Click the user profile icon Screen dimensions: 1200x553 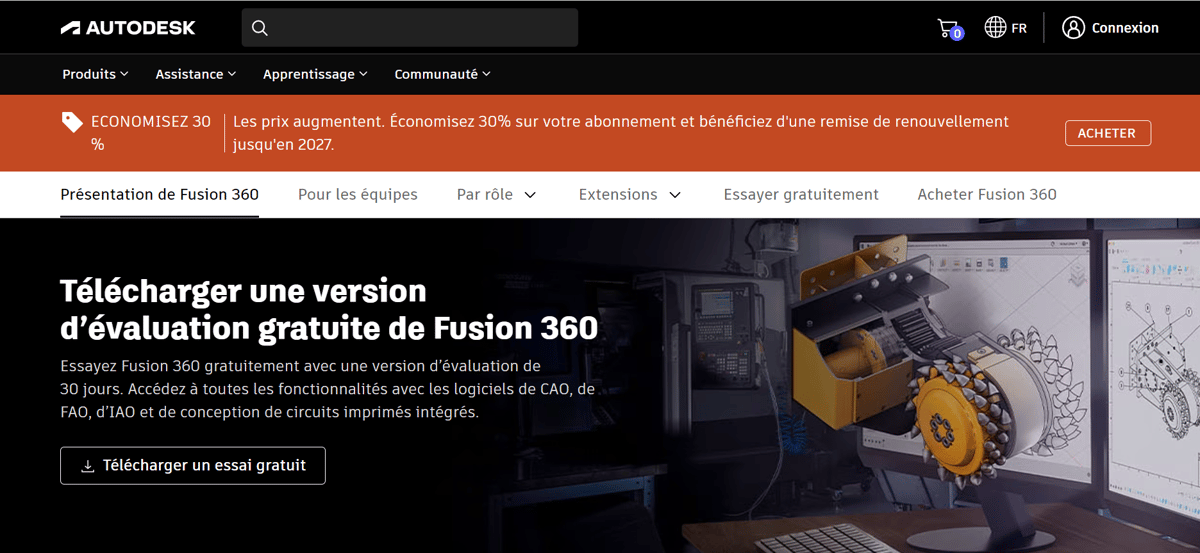click(1073, 28)
